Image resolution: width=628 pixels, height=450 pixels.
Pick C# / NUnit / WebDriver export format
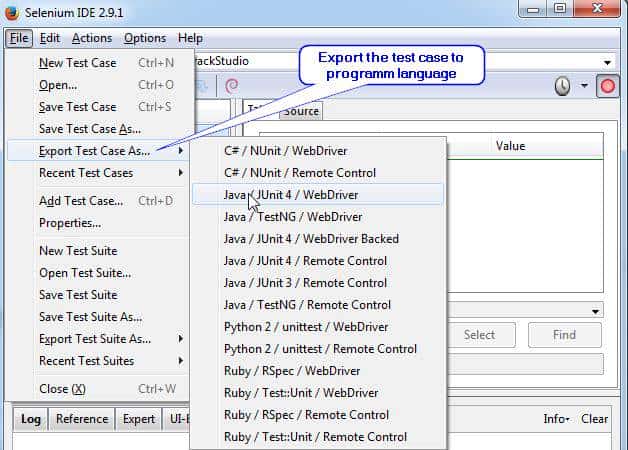point(285,151)
